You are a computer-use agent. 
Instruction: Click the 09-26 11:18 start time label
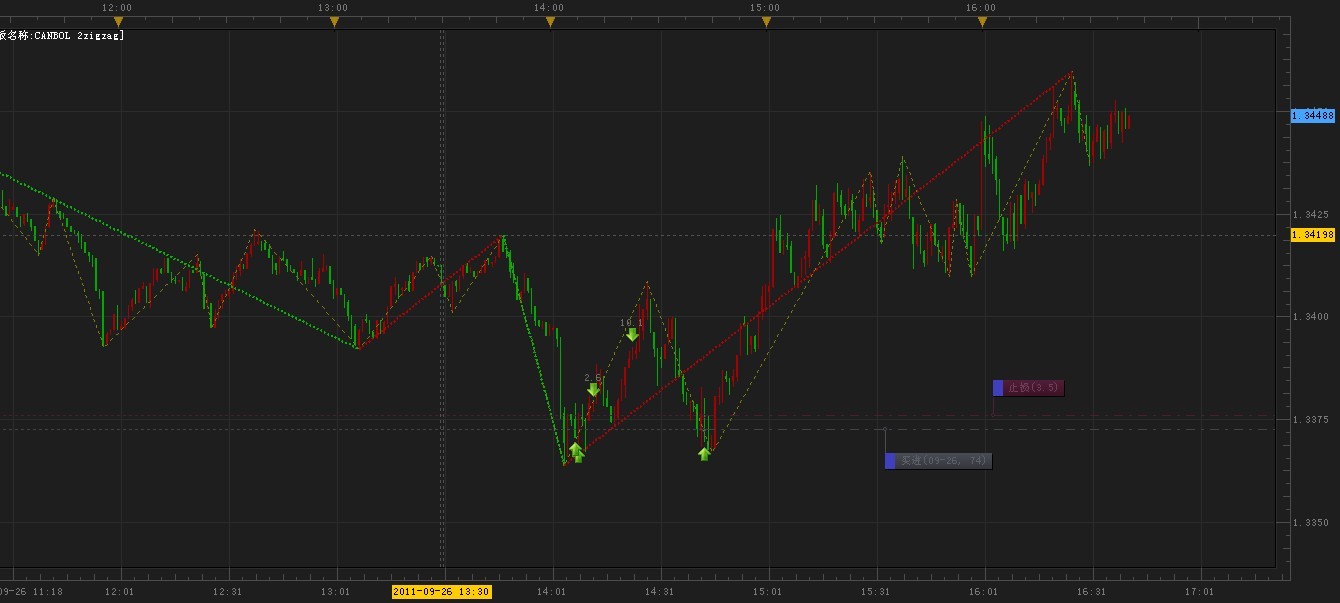tap(31, 592)
